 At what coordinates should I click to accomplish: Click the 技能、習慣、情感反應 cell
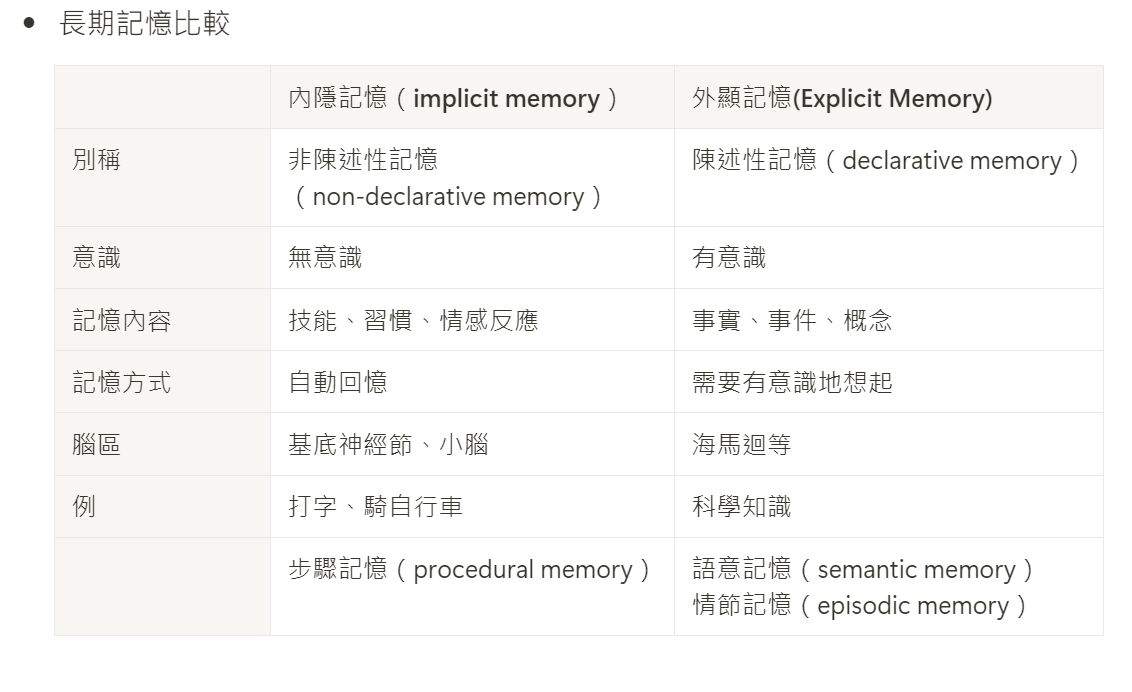click(x=413, y=320)
